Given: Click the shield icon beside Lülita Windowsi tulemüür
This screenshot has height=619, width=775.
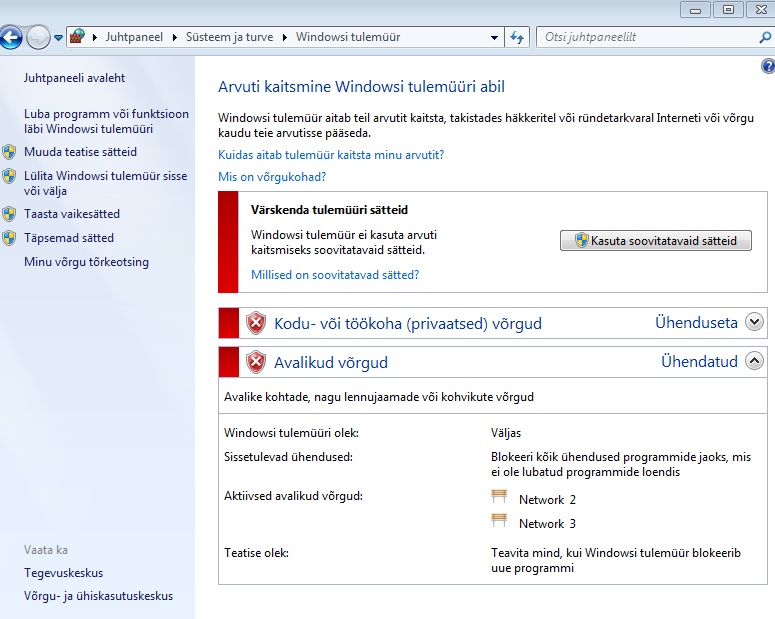Looking at the screenshot, I should (x=9, y=176).
